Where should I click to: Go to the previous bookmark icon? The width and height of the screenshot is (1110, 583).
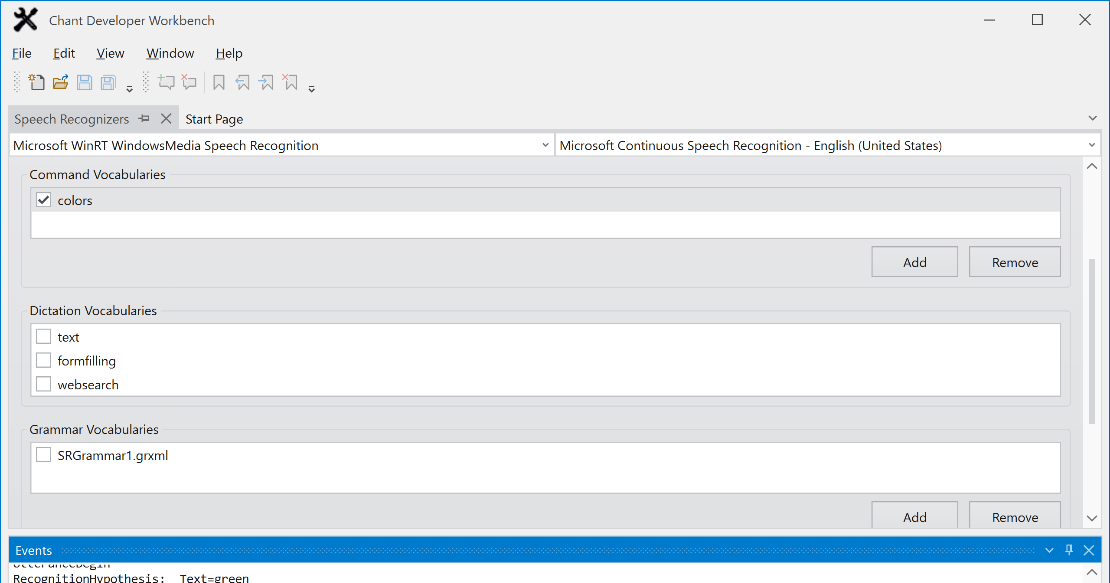pos(243,83)
